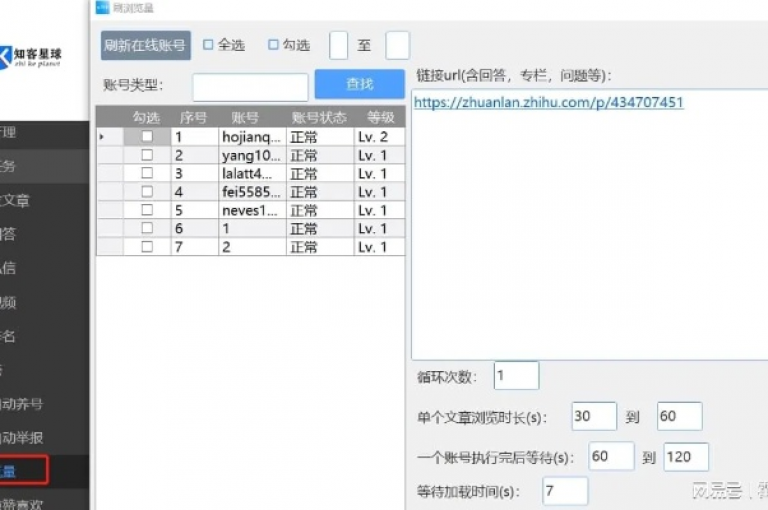The image size is (768, 510).
Task: Click the 刷新在线账号 button
Action: [145, 46]
